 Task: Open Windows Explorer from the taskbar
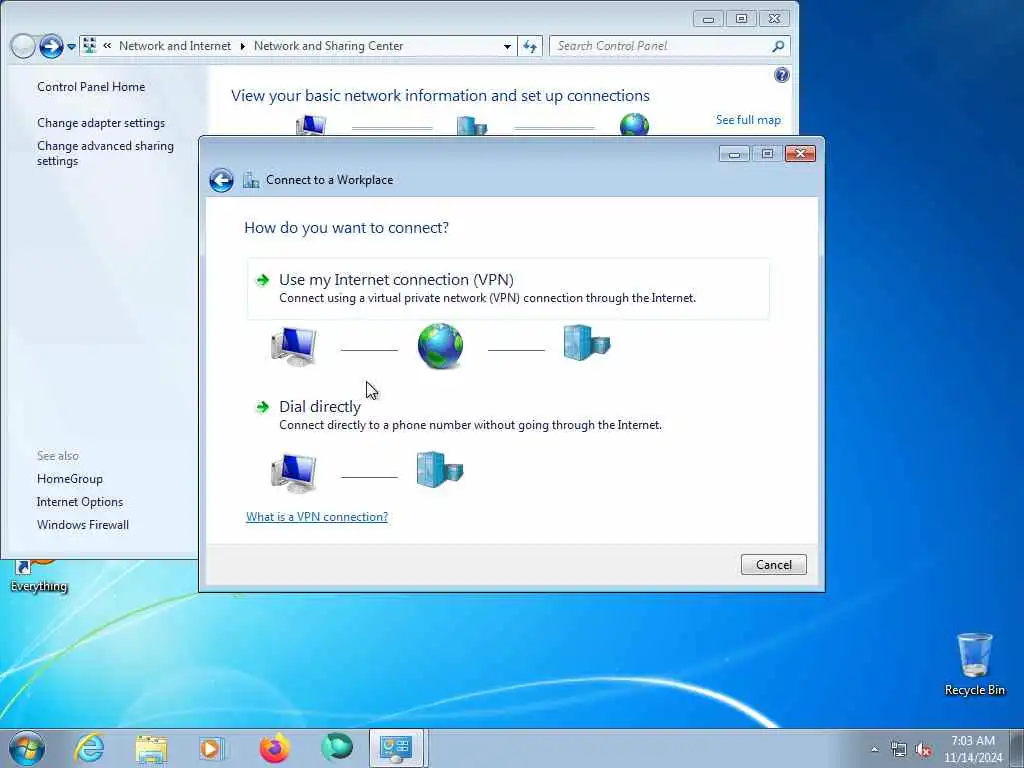tap(151, 748)
